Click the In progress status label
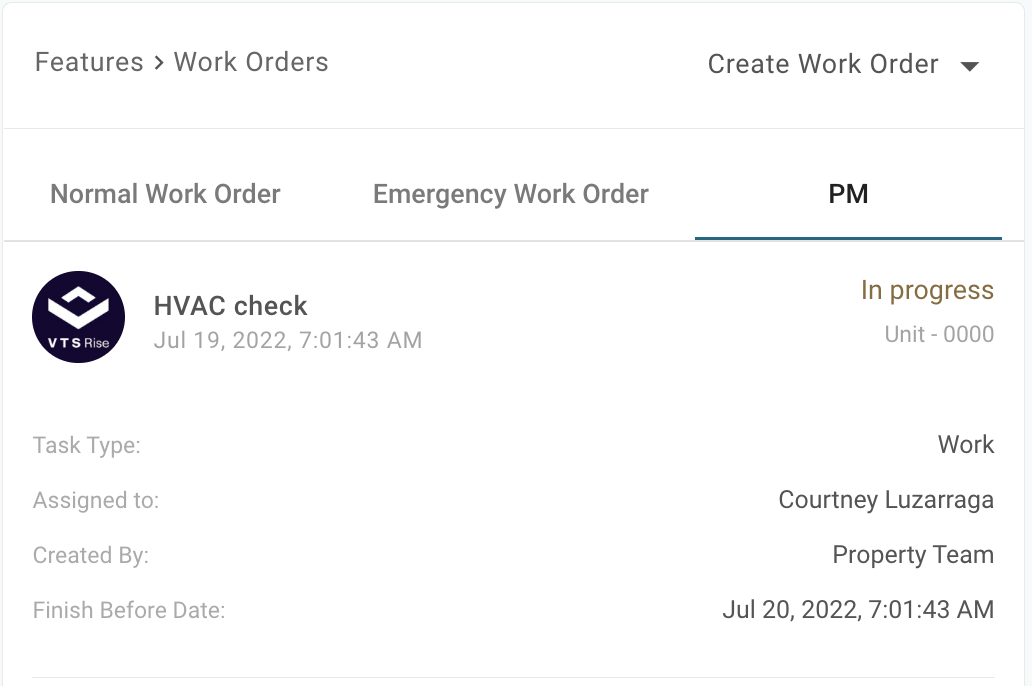This screenshot has width=1032, height=686. (927, 291)
